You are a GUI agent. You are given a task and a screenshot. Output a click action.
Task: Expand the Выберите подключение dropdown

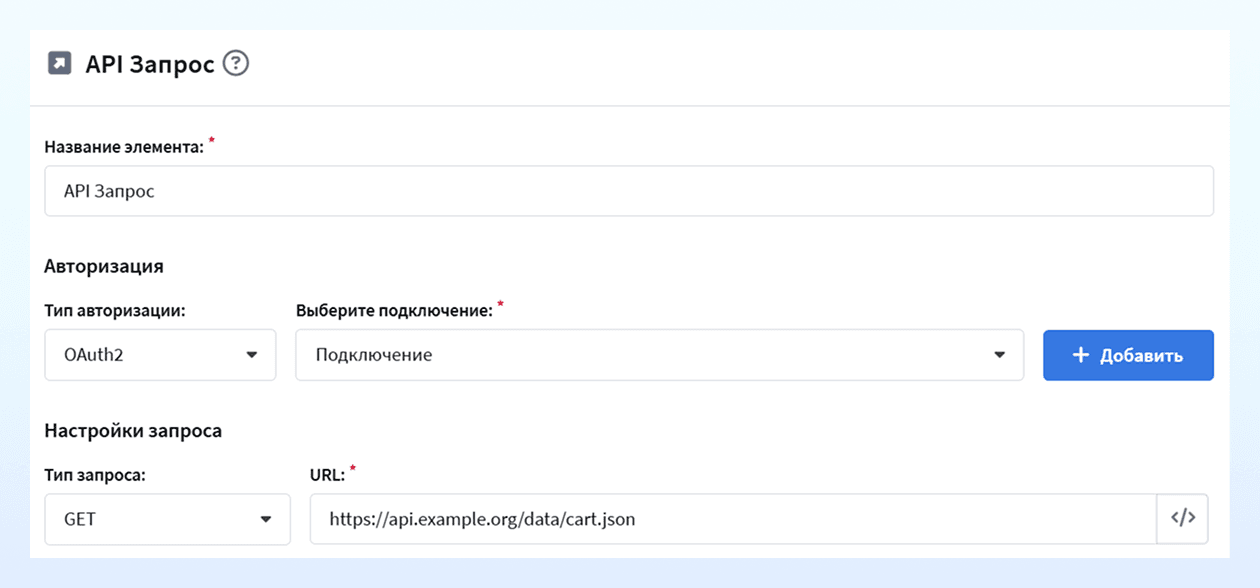(660, 355)
